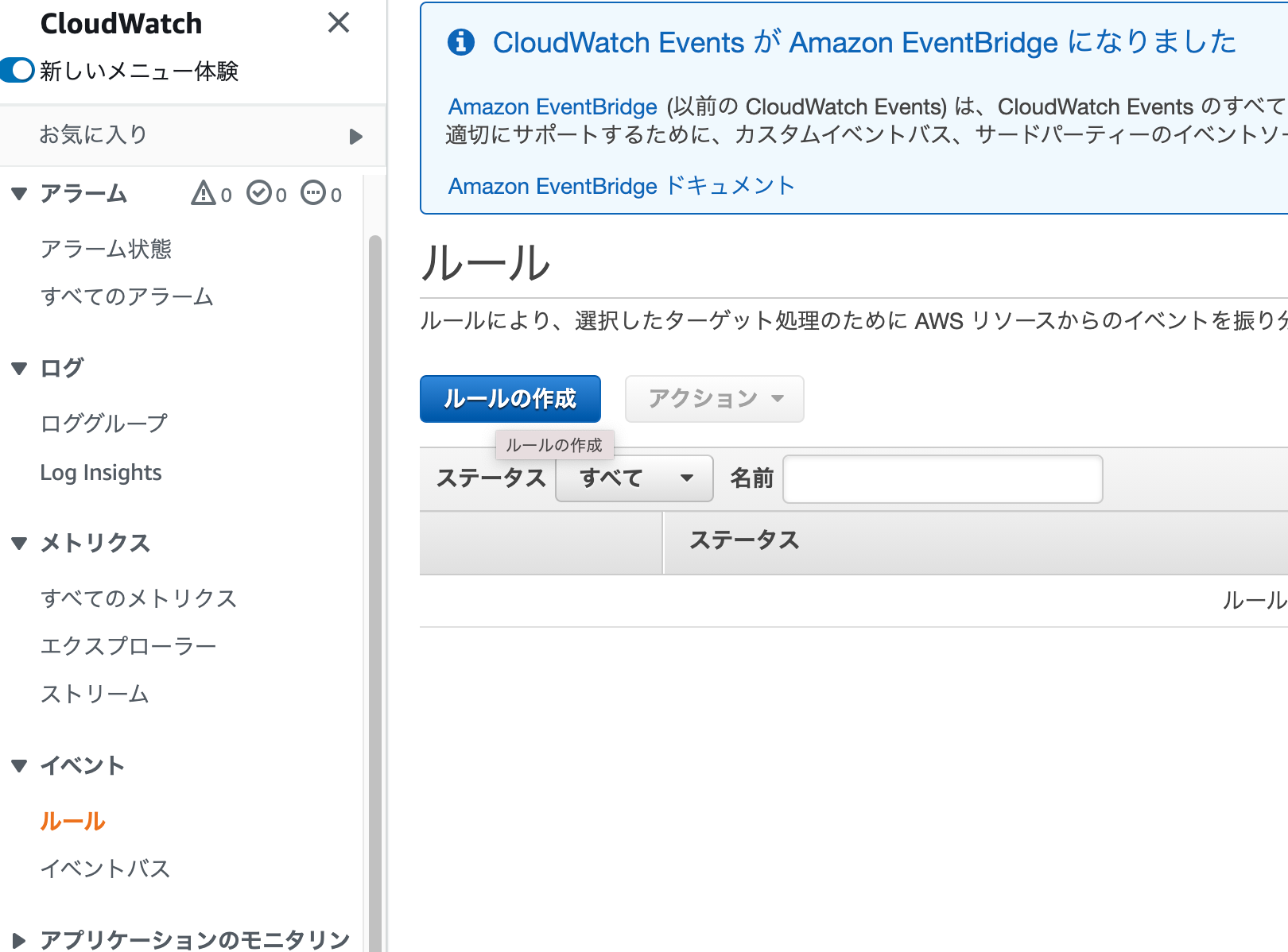Image resolution: width=1288 pixels, height=952 pixels.
Task: Collapse the メトリクス section
Action: [x=20, y=543]
